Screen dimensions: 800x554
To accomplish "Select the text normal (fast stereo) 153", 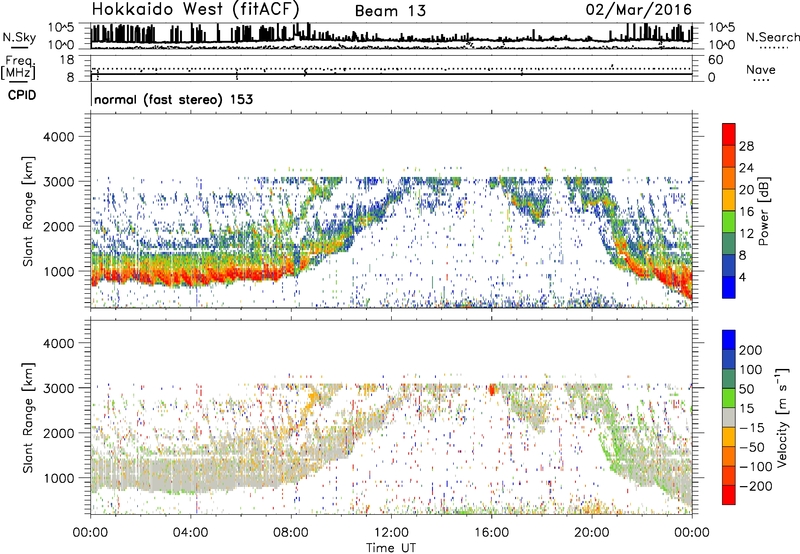I will [173, 99].
